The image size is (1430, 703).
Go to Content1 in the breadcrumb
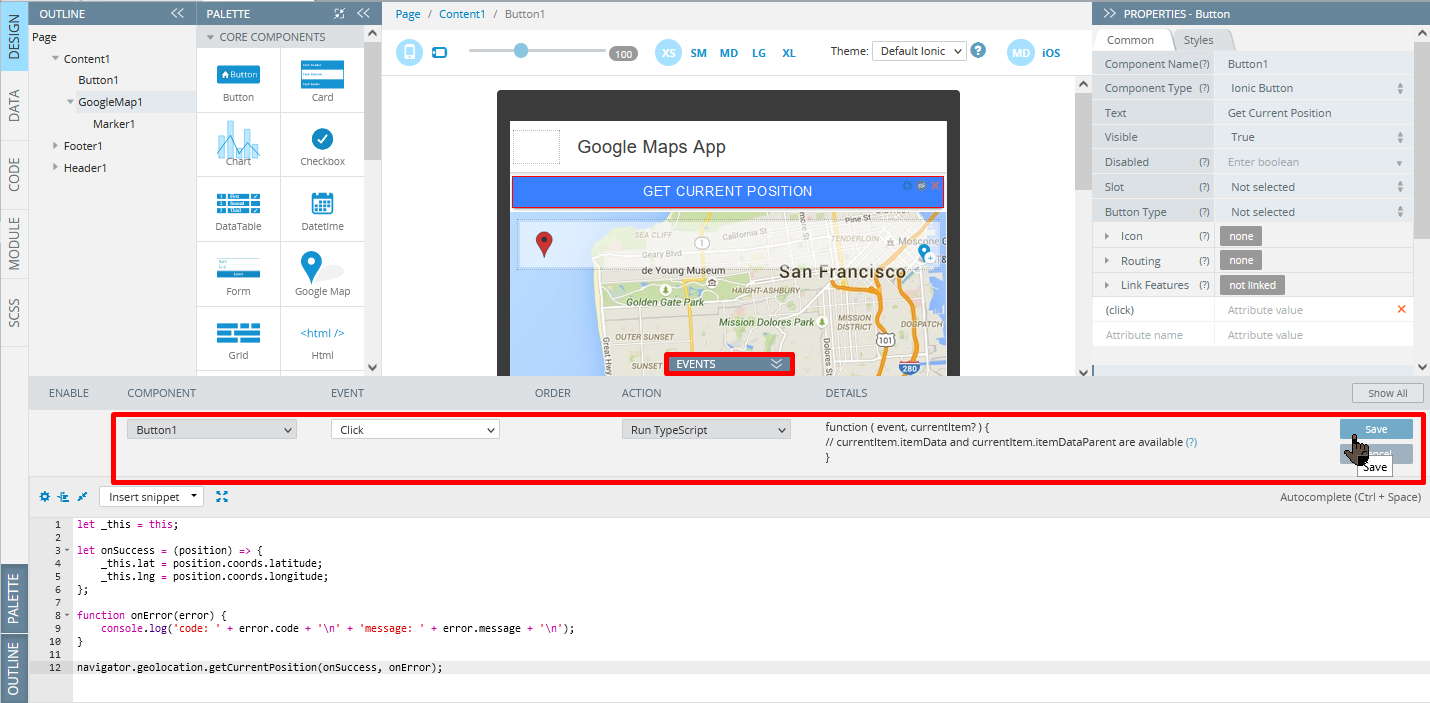[x=462, y=14]
